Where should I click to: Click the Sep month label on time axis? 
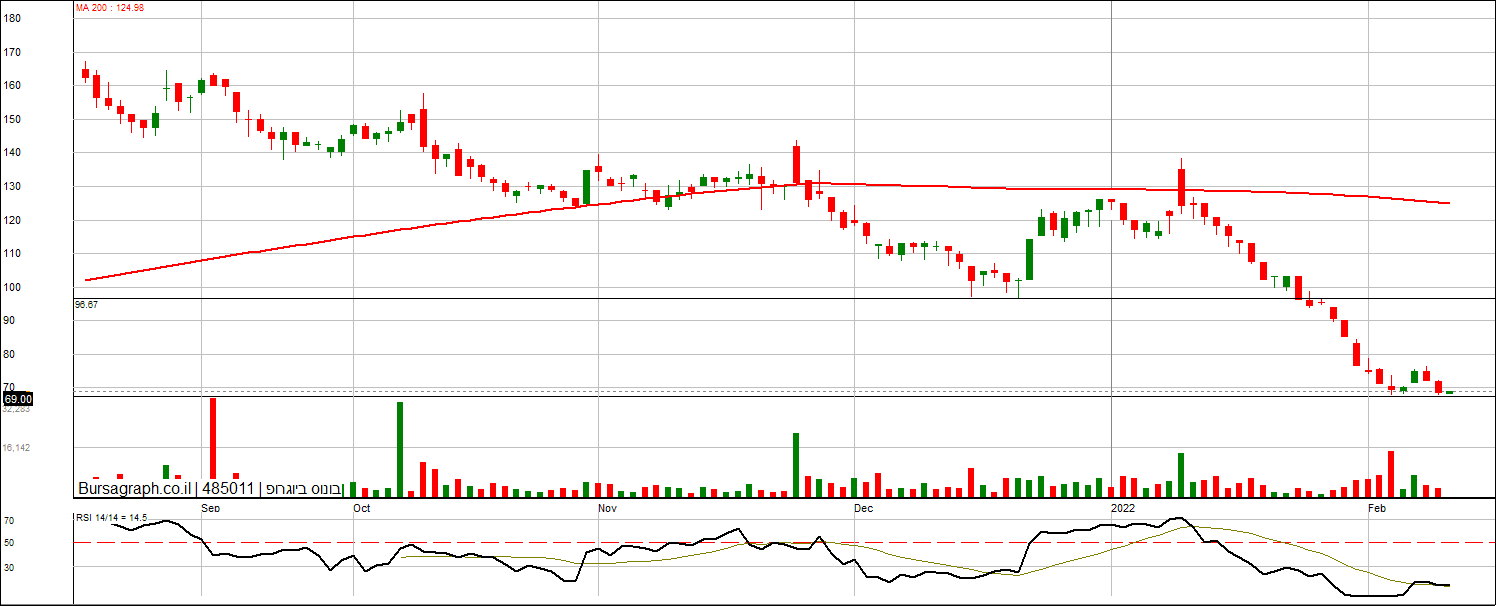tap(210, 508)
